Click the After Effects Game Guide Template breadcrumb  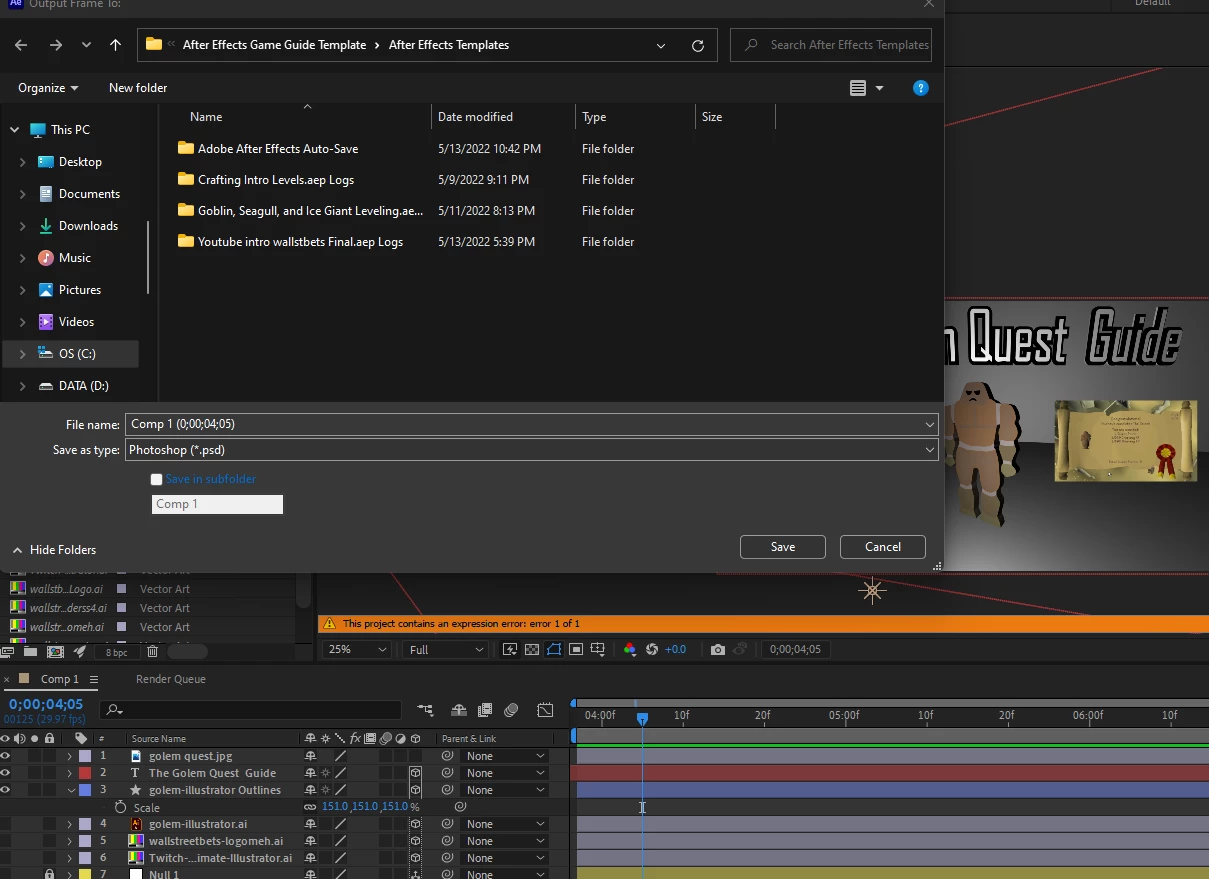(x=274, y=45)
